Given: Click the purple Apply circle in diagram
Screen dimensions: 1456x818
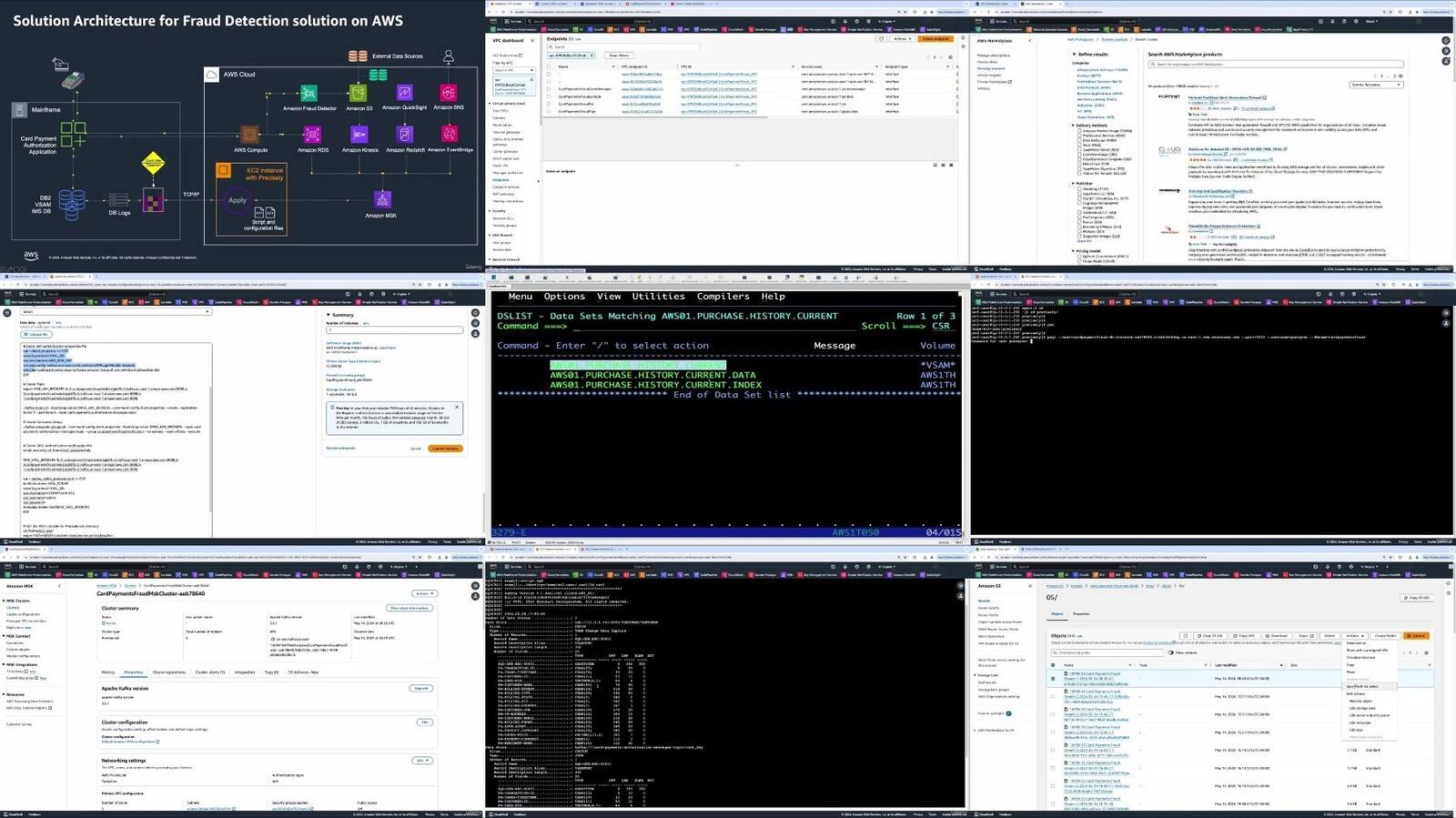Looking at the screenshot, I should 238,200.
